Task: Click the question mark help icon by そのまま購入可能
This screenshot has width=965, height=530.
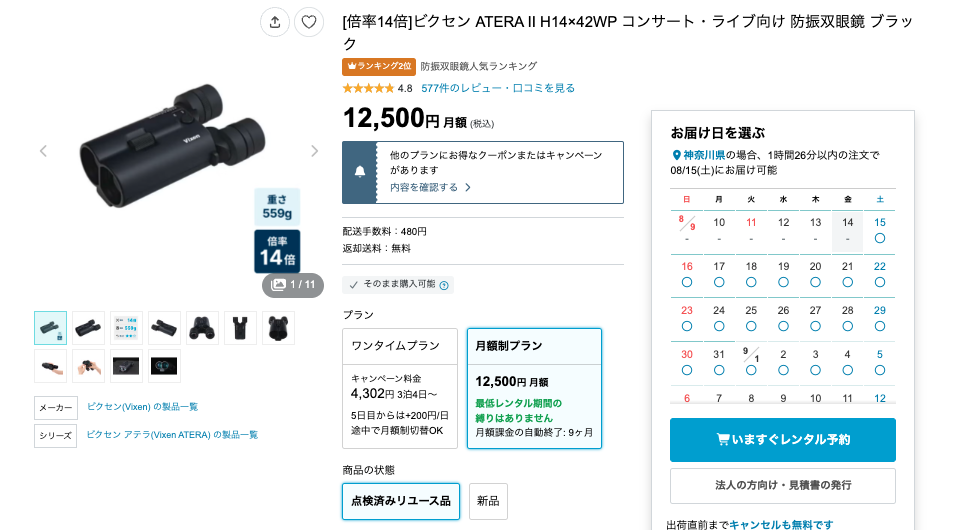Action: coord(444,285)
